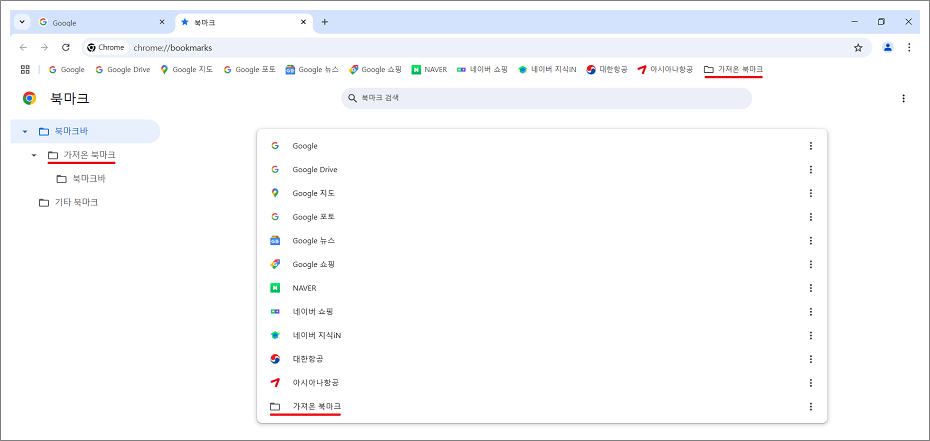Viewport: 930px width, 441px height.
Task: Open 가져온 북마크 folder in the bookmarks bar
Action: coord(733,69)
